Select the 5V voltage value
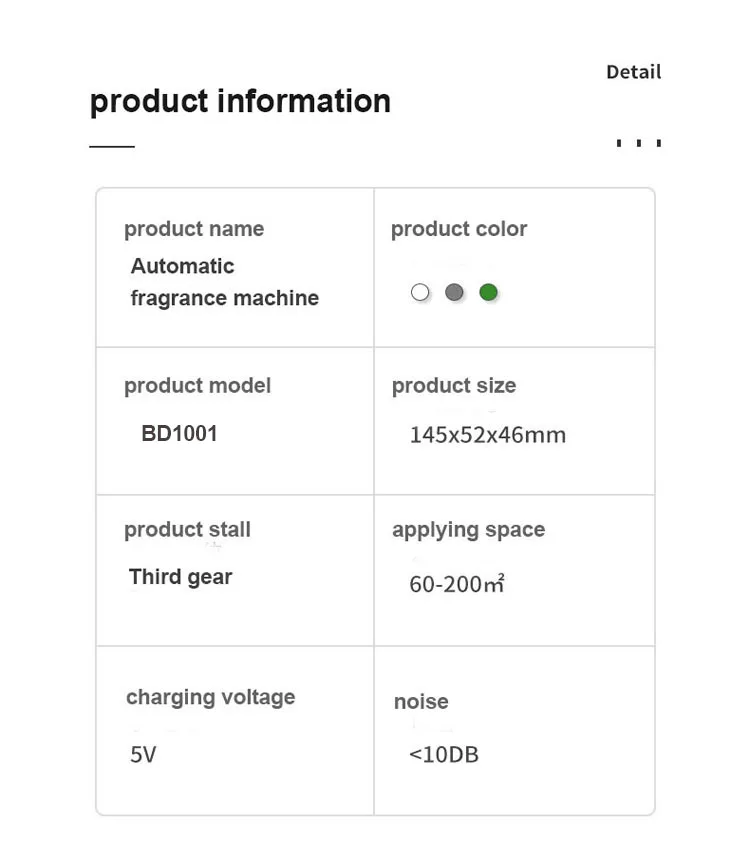Viewport: 750px width, 850px height. click(x=143, y=755)
